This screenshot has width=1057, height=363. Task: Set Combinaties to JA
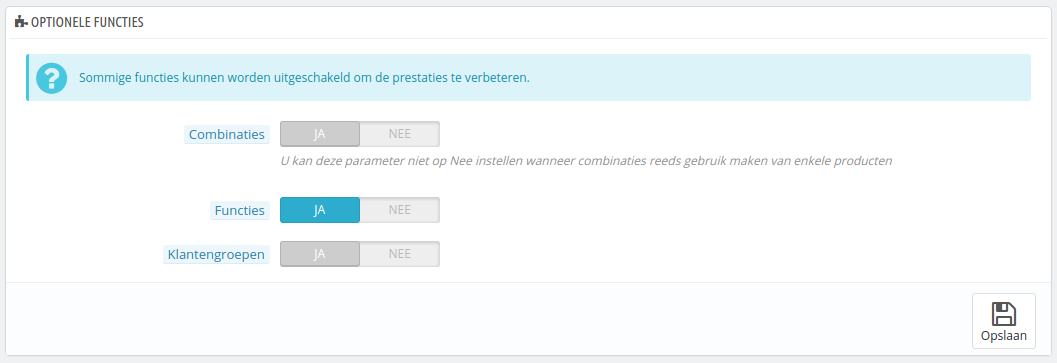click(x=320, y=134)
